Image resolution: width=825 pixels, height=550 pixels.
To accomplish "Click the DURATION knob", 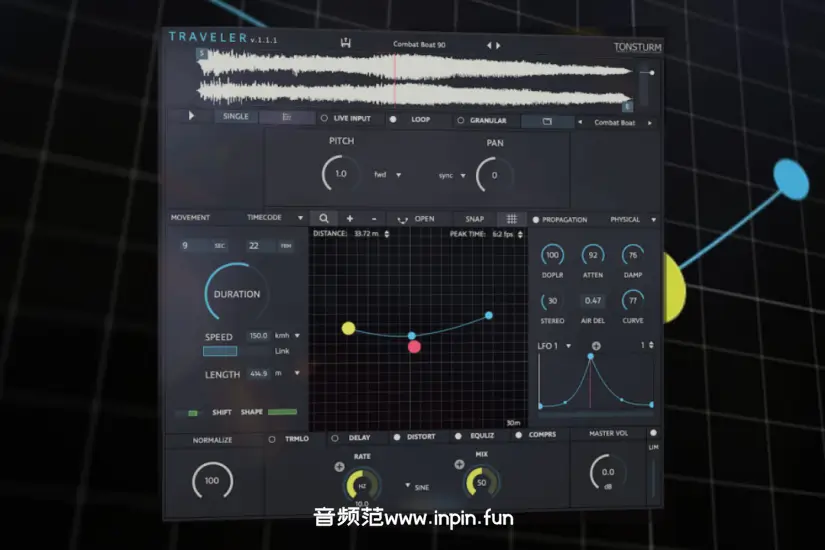I will click(x=236, y=294).
